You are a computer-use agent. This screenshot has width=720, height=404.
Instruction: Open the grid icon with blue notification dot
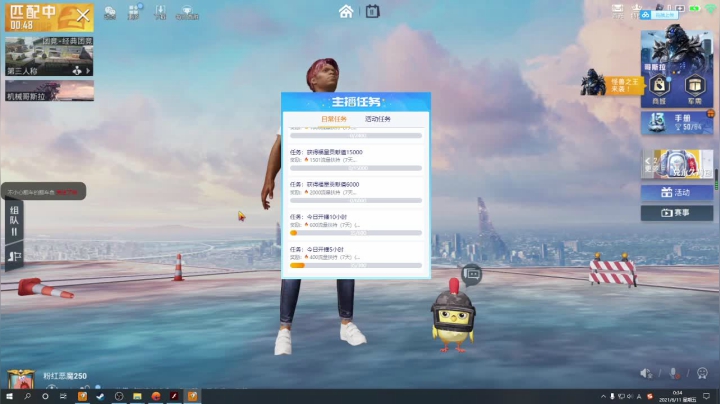[135, 12]
